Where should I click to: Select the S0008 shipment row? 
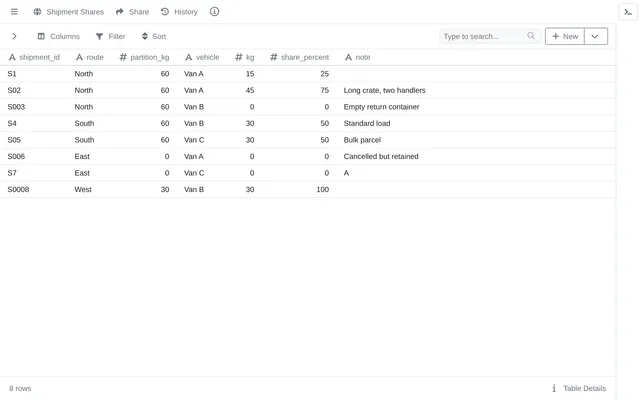[308, 189]
